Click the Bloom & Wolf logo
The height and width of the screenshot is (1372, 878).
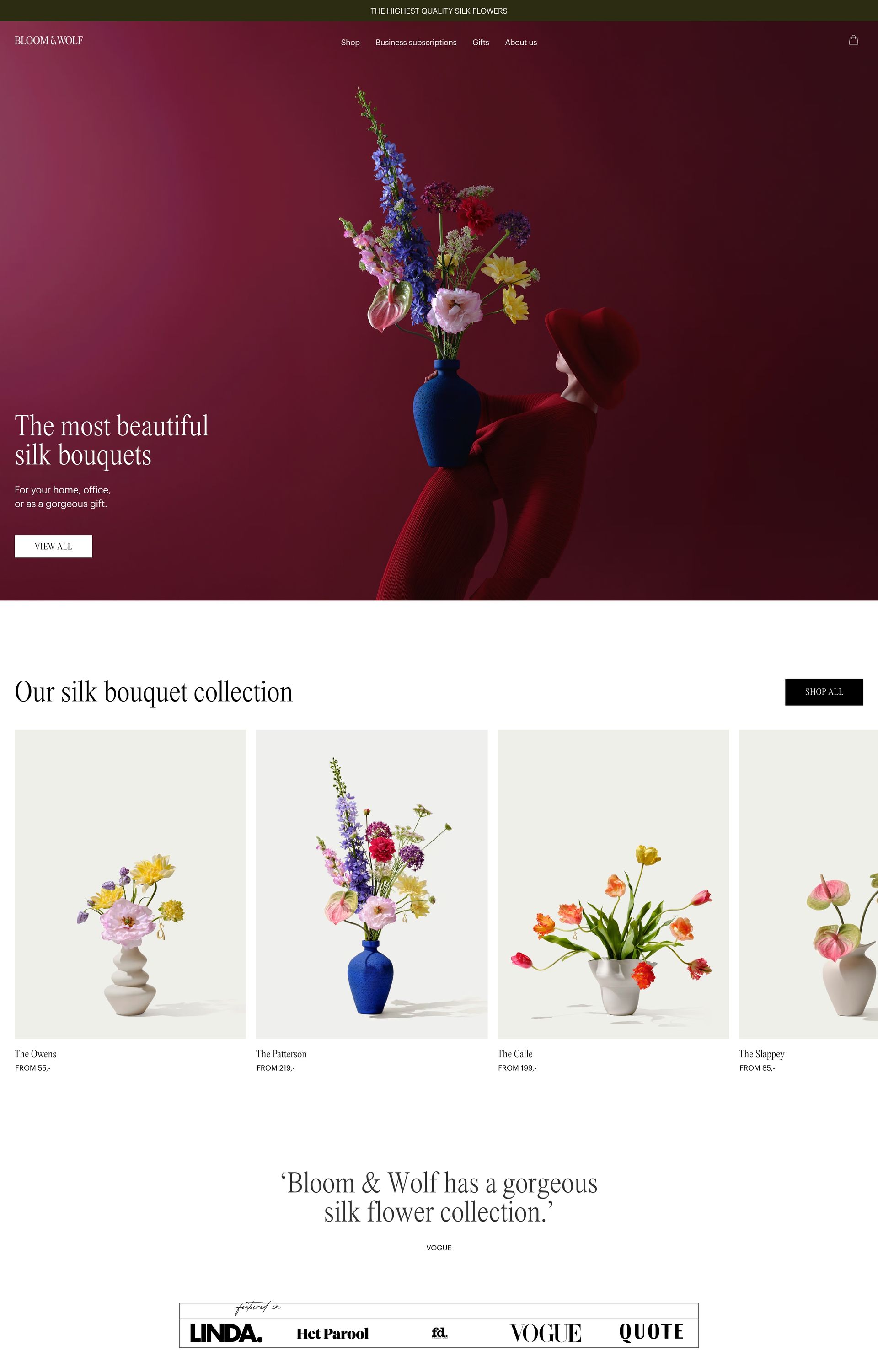[x=48, y=40]
